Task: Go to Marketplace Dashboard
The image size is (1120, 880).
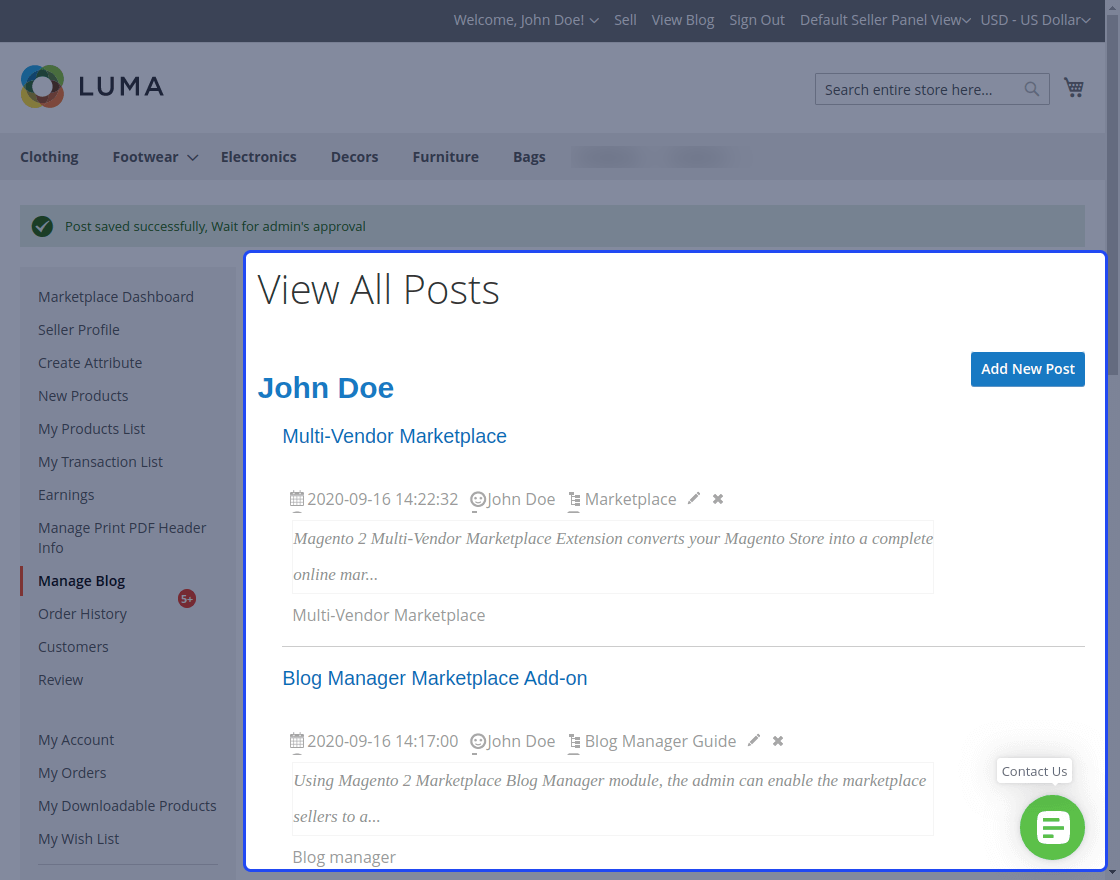Action: click(x=116, y=296)
